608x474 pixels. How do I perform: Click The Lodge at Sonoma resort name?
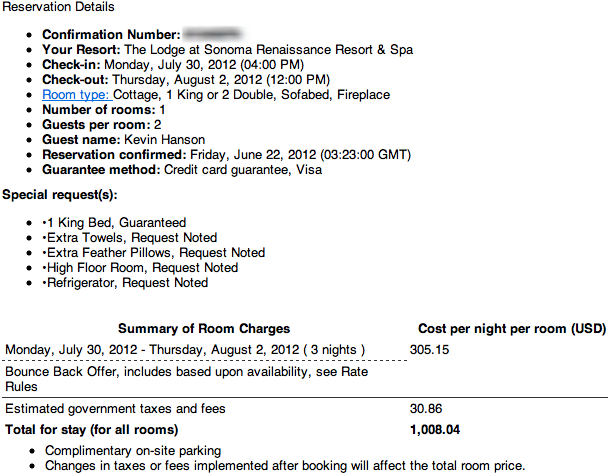pyautogui.click(x=268, y=50)
